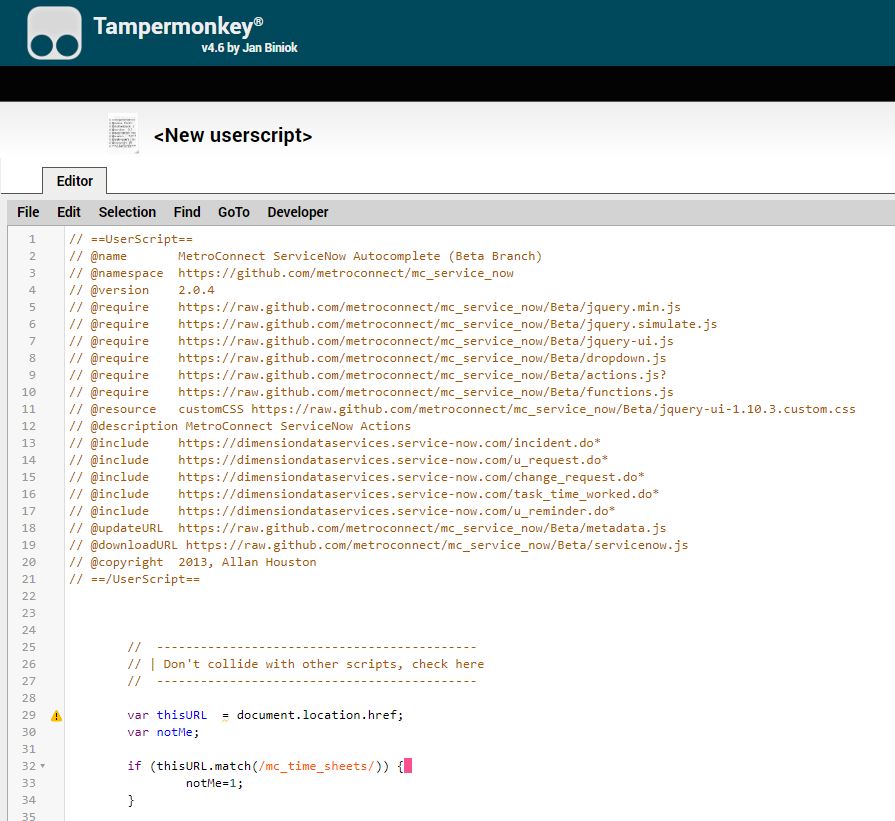This screenshot has width=895, height=821.
Task: Click the dashed comment line 27
Action: point(302,681)
